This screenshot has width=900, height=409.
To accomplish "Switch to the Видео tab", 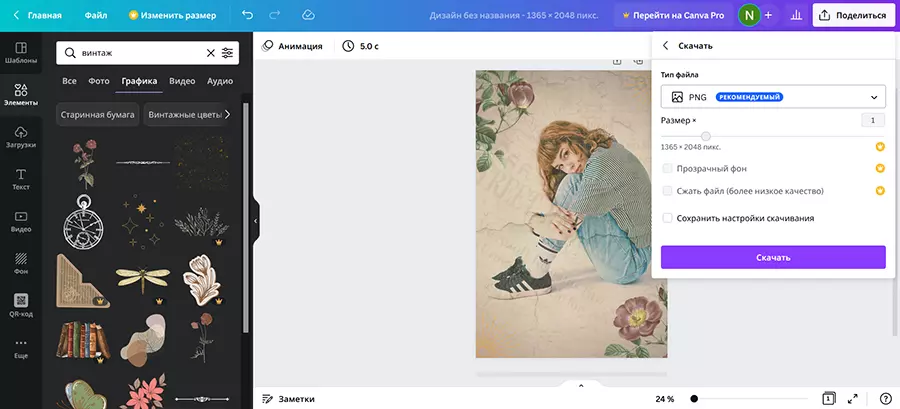I will coord(182,81).
